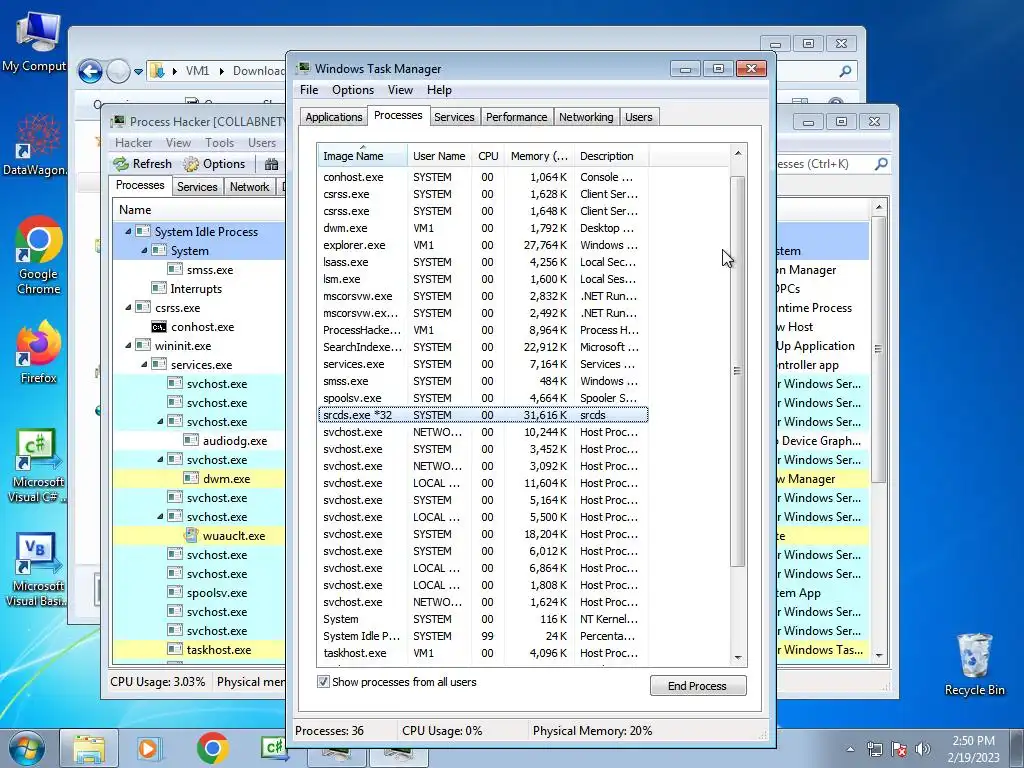The height and width of the screenshot is (768, 1024).
Task: Open Process Hacker Tools menu
Action: point(219,142)
